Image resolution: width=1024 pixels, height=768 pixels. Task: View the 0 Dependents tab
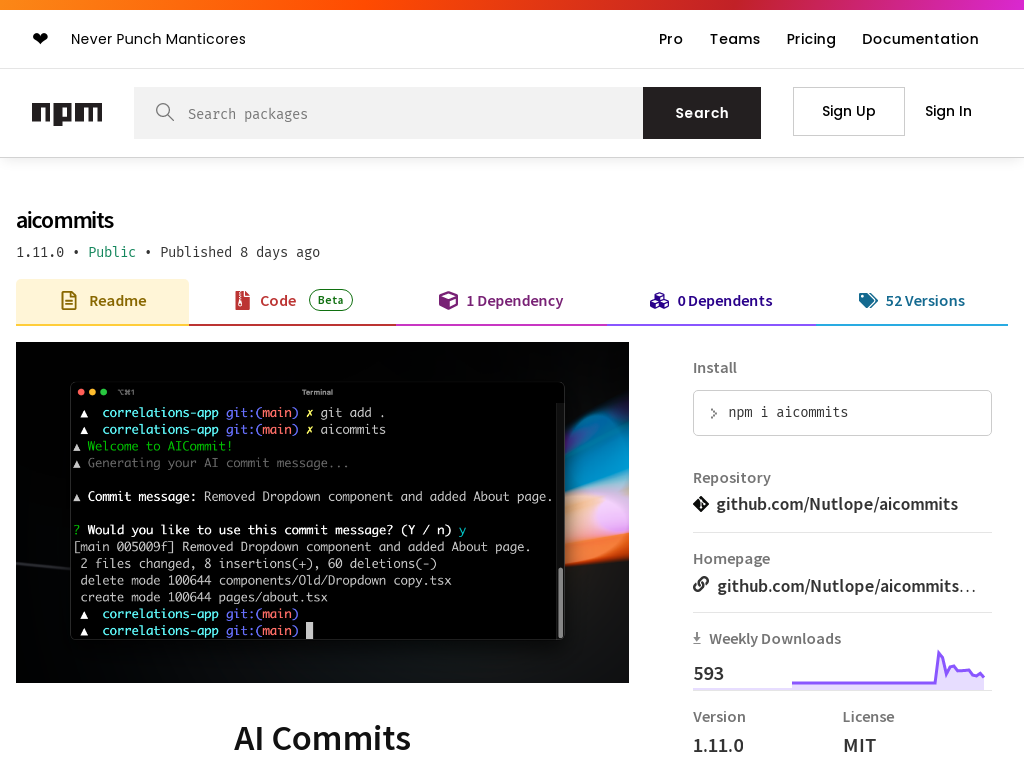711,301
